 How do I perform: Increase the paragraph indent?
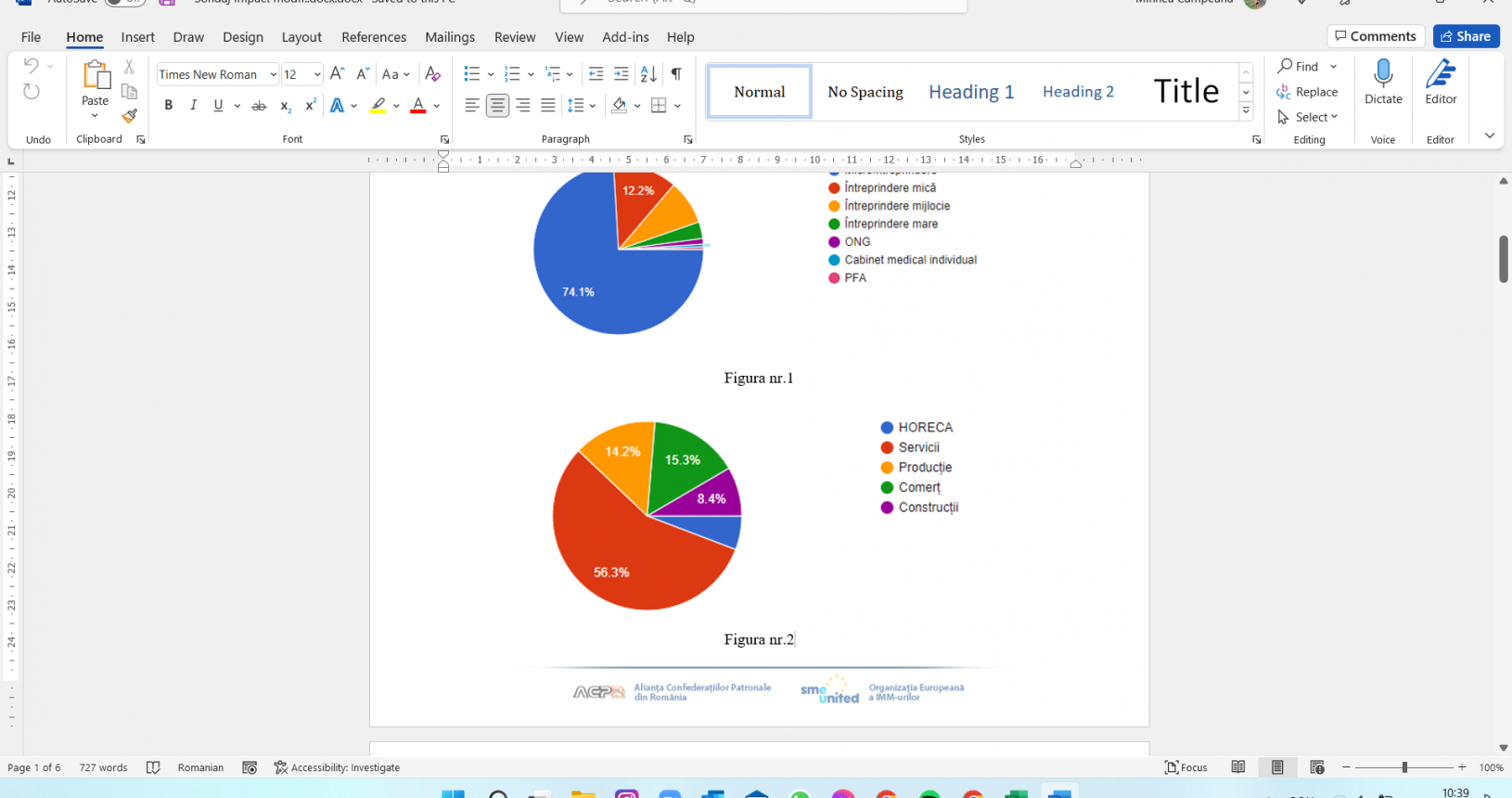[x=621, y=74]
